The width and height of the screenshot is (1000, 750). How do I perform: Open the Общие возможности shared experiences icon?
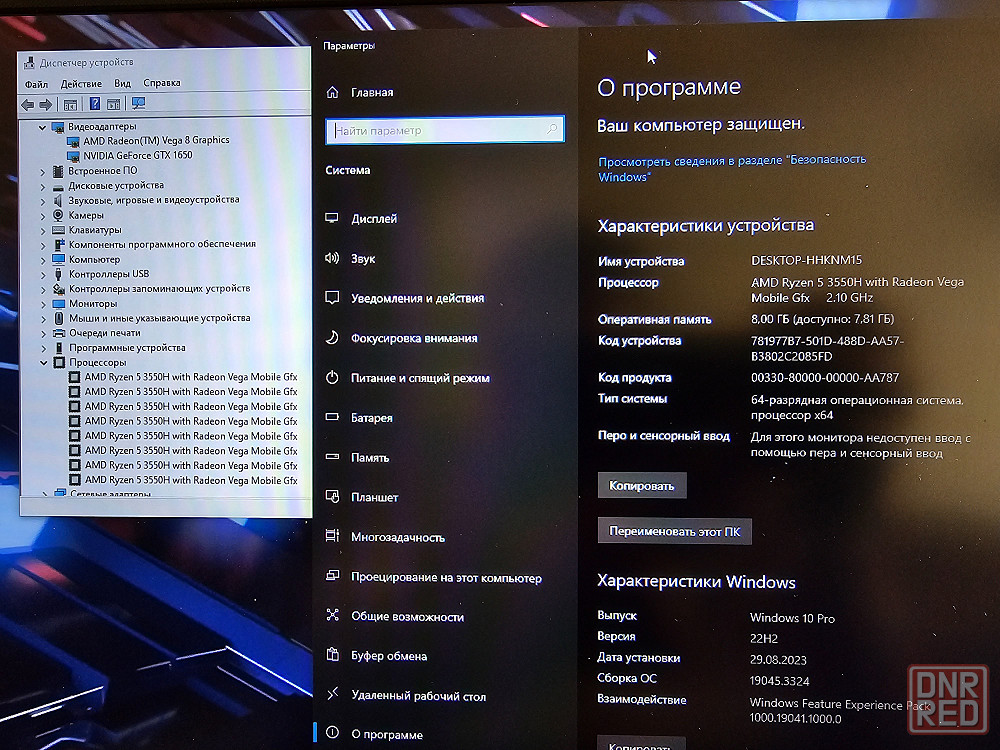point(332,615)
